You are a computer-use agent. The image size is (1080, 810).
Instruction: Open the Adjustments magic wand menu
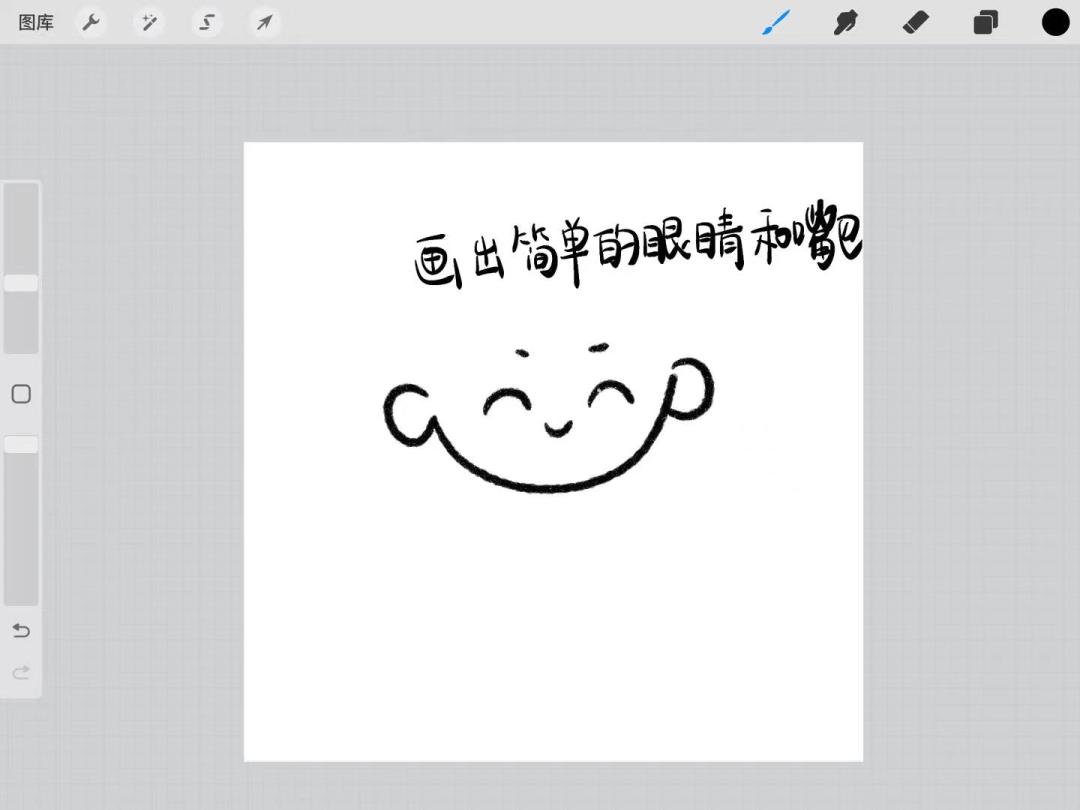tap(149, 22)
